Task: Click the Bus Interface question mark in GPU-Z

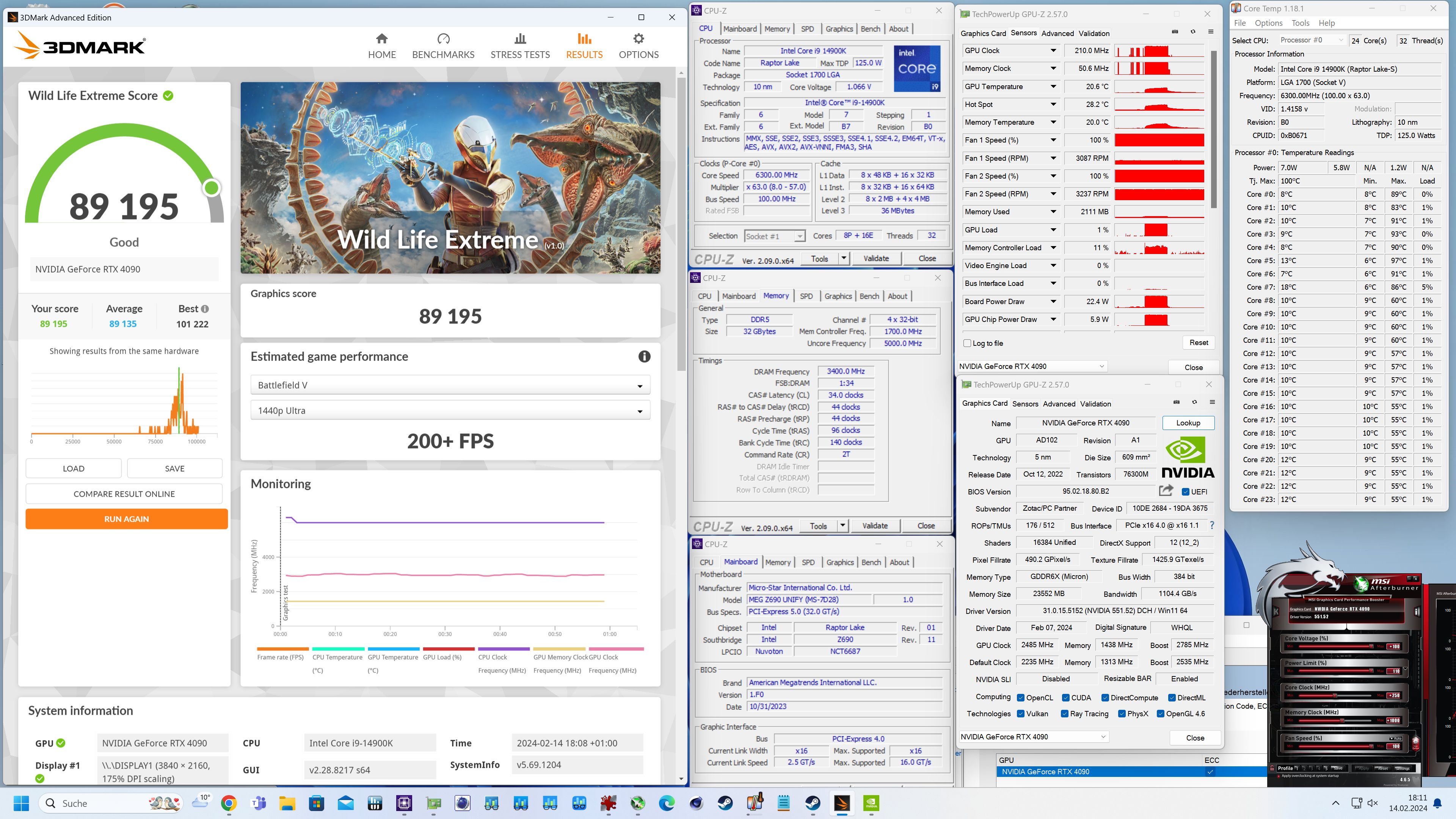Action: tap(1212, 525)
